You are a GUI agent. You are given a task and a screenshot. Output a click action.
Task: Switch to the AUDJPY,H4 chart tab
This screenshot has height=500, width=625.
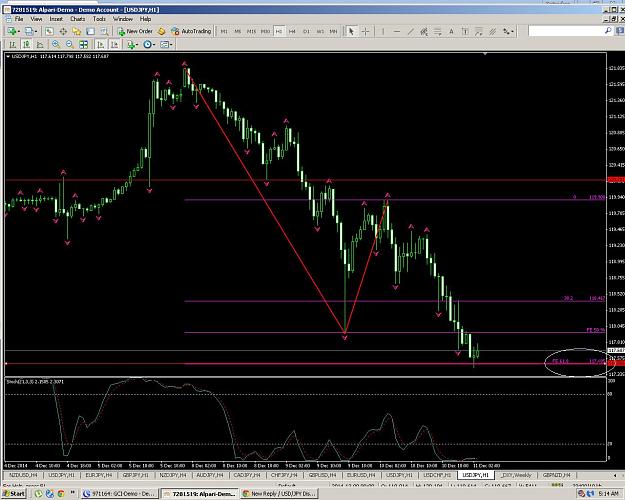coord(210,475)
